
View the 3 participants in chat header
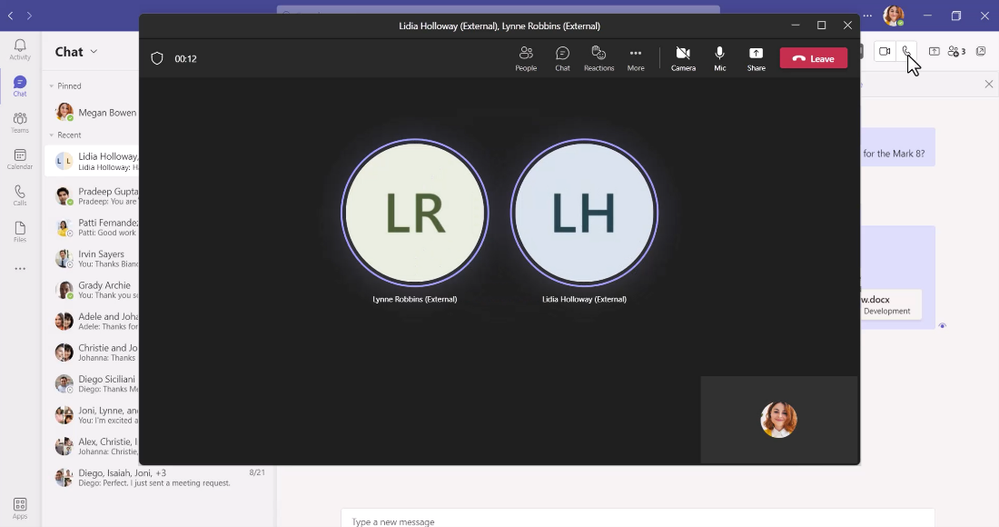point(956,51)
